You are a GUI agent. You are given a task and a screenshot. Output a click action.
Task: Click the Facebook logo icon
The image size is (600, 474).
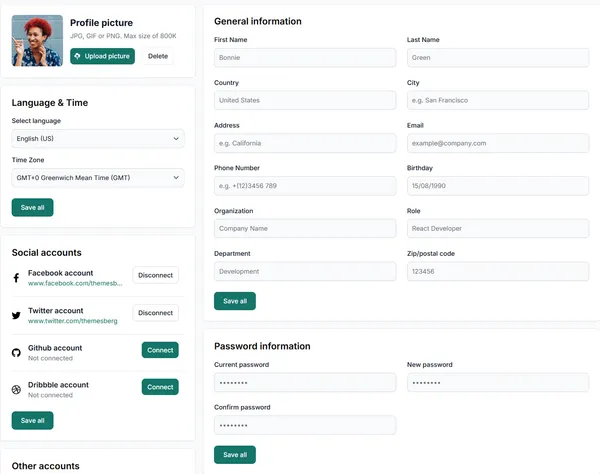16,278
